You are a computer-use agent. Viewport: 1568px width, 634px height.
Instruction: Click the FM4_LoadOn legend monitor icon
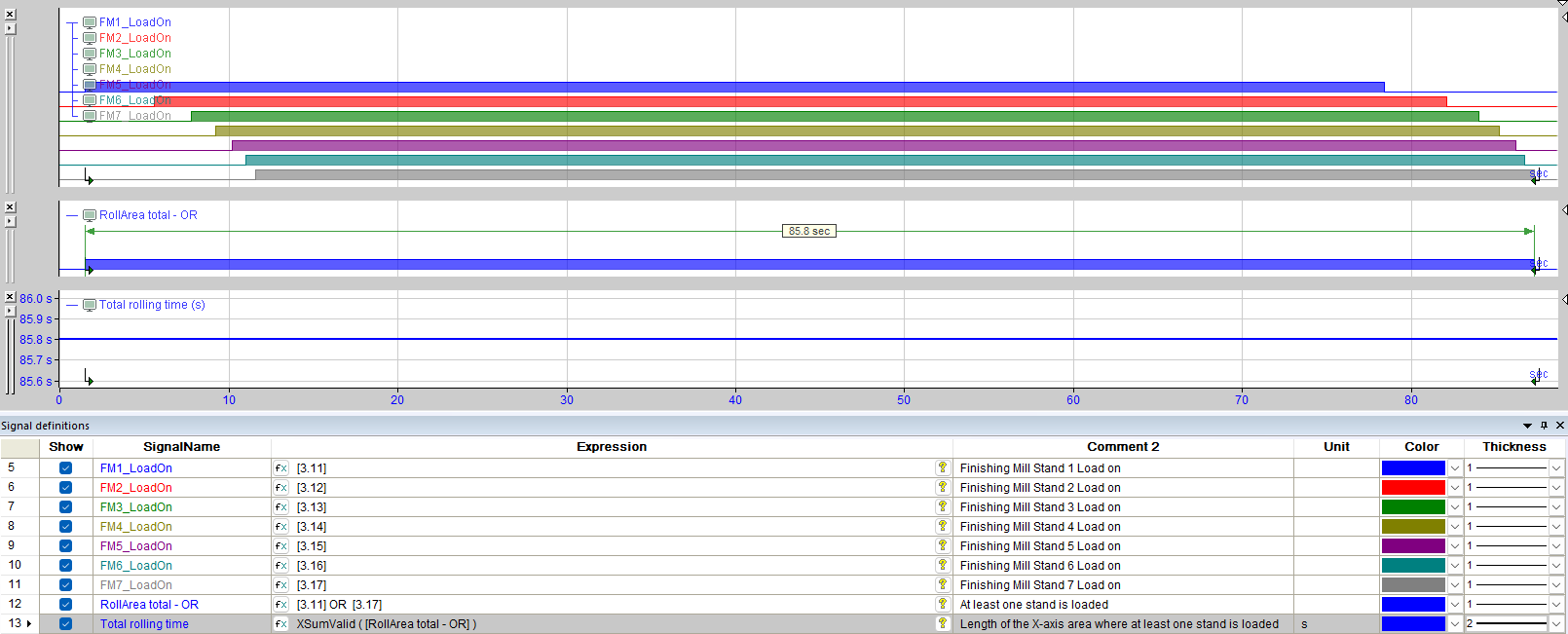[x=90, y=69]
